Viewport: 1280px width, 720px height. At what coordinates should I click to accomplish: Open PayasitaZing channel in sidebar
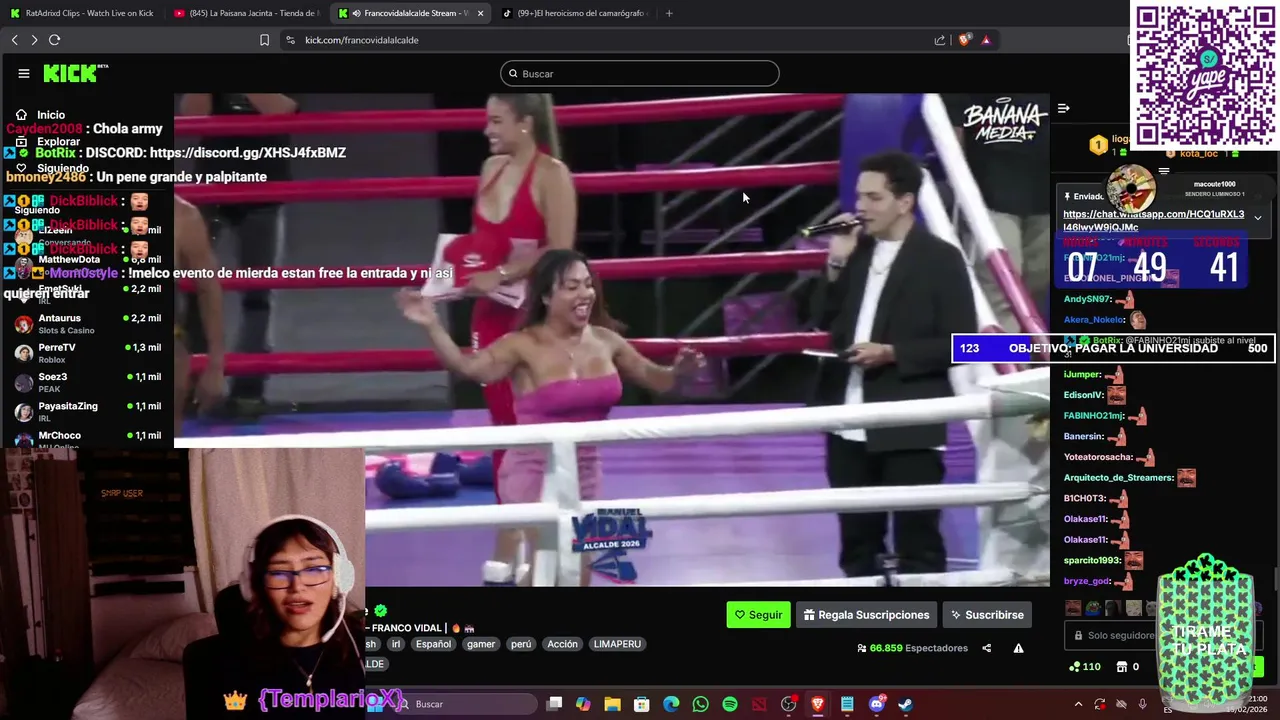tap(88, 411)
